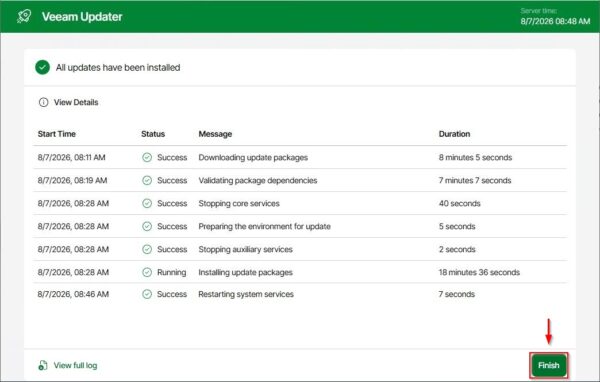Click the Veeam Updater rocket logo icon

click(x=24, y=16)
